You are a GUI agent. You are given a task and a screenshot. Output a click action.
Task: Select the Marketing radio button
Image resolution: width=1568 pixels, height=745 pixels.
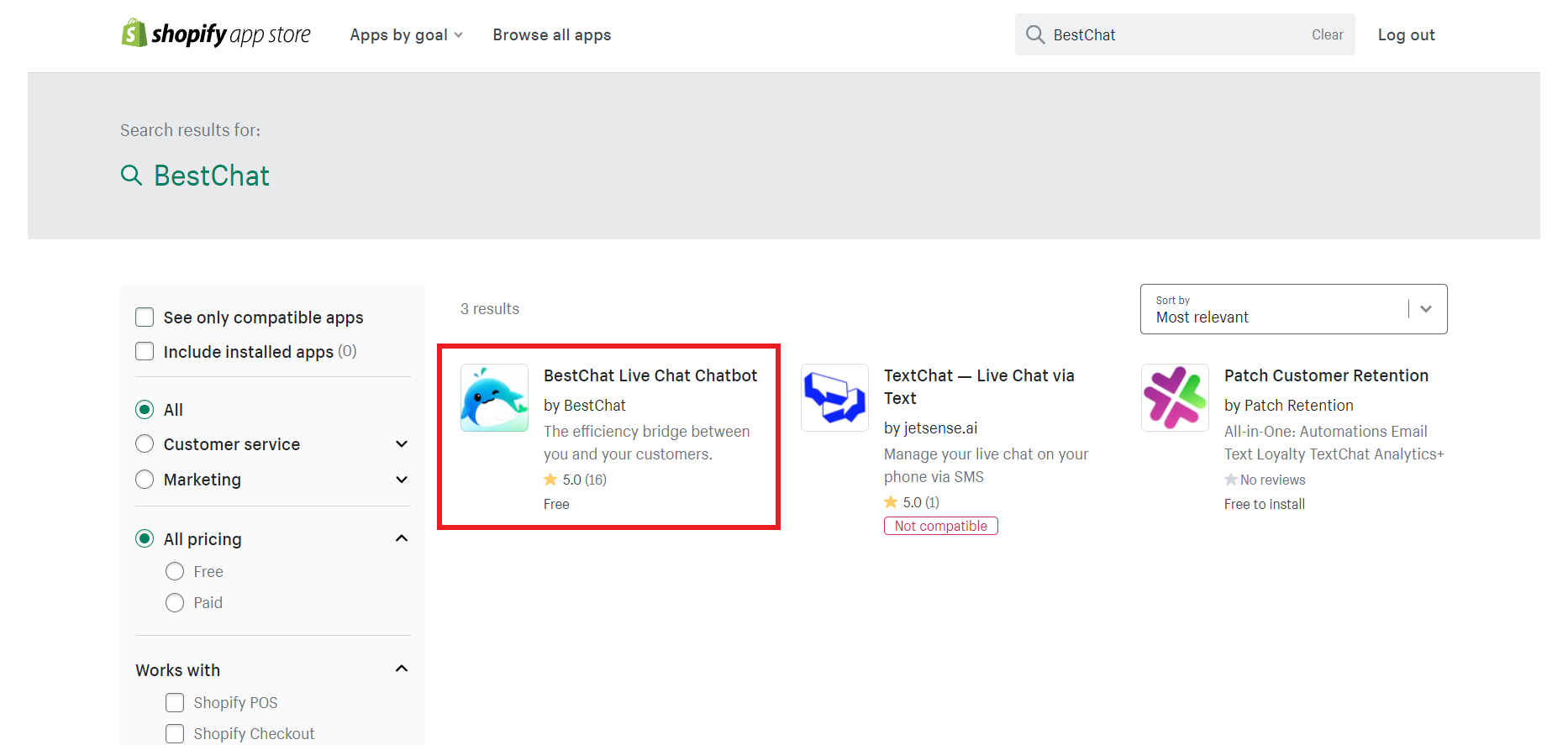pos(145,479)
